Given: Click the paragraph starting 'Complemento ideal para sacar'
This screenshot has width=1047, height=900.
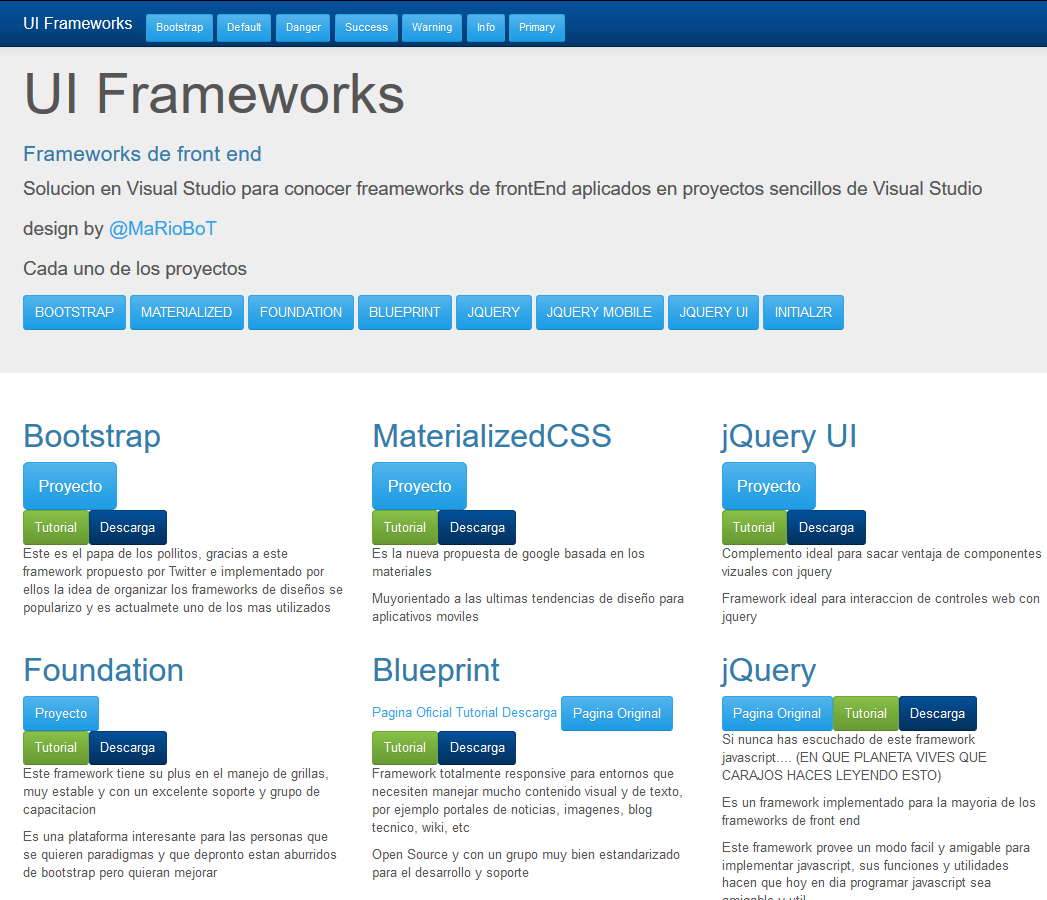Looking at the screenshot, I should point(881,563).
